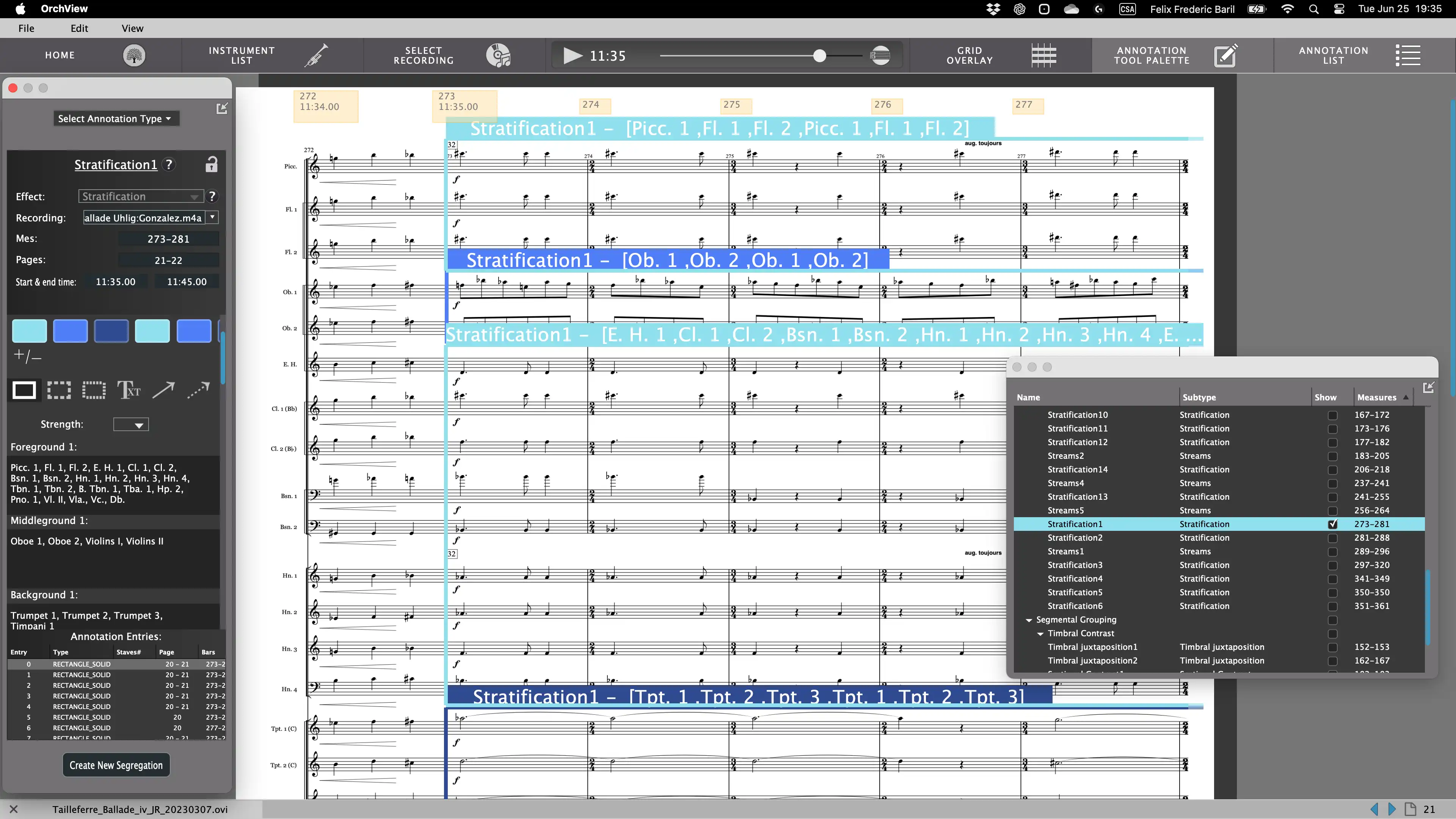The image size is (1456, 819).
Task: Click the page icon in status bar
Action: 1410,810
